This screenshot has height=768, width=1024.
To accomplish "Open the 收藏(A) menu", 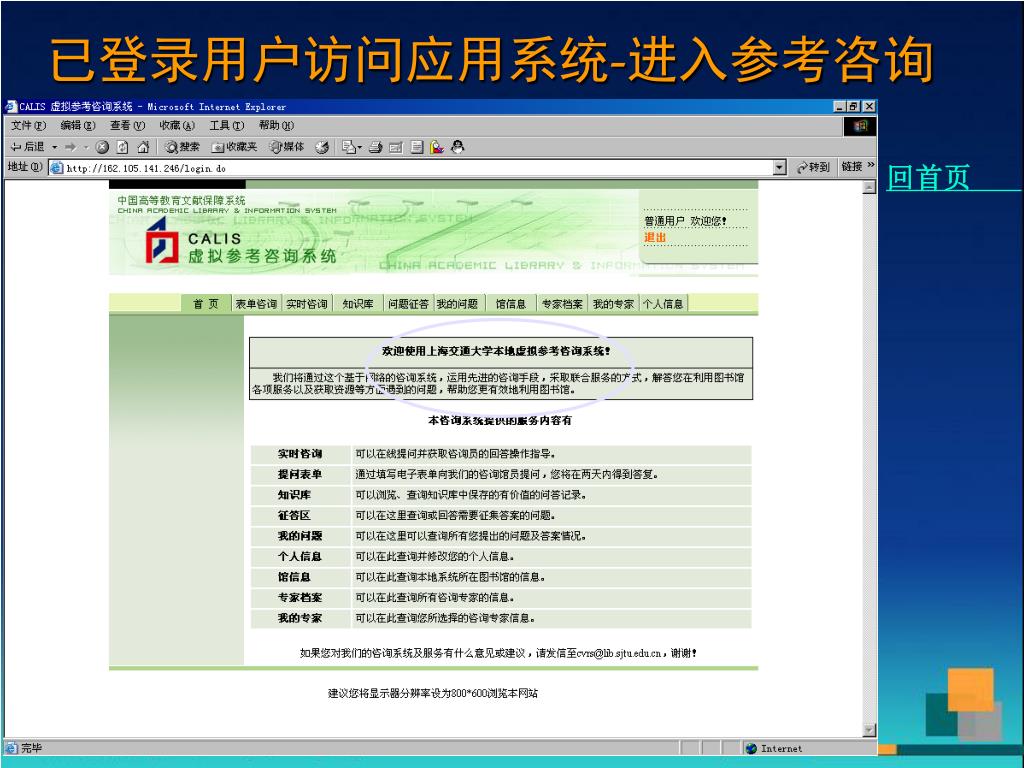I will tap(177, 125).
